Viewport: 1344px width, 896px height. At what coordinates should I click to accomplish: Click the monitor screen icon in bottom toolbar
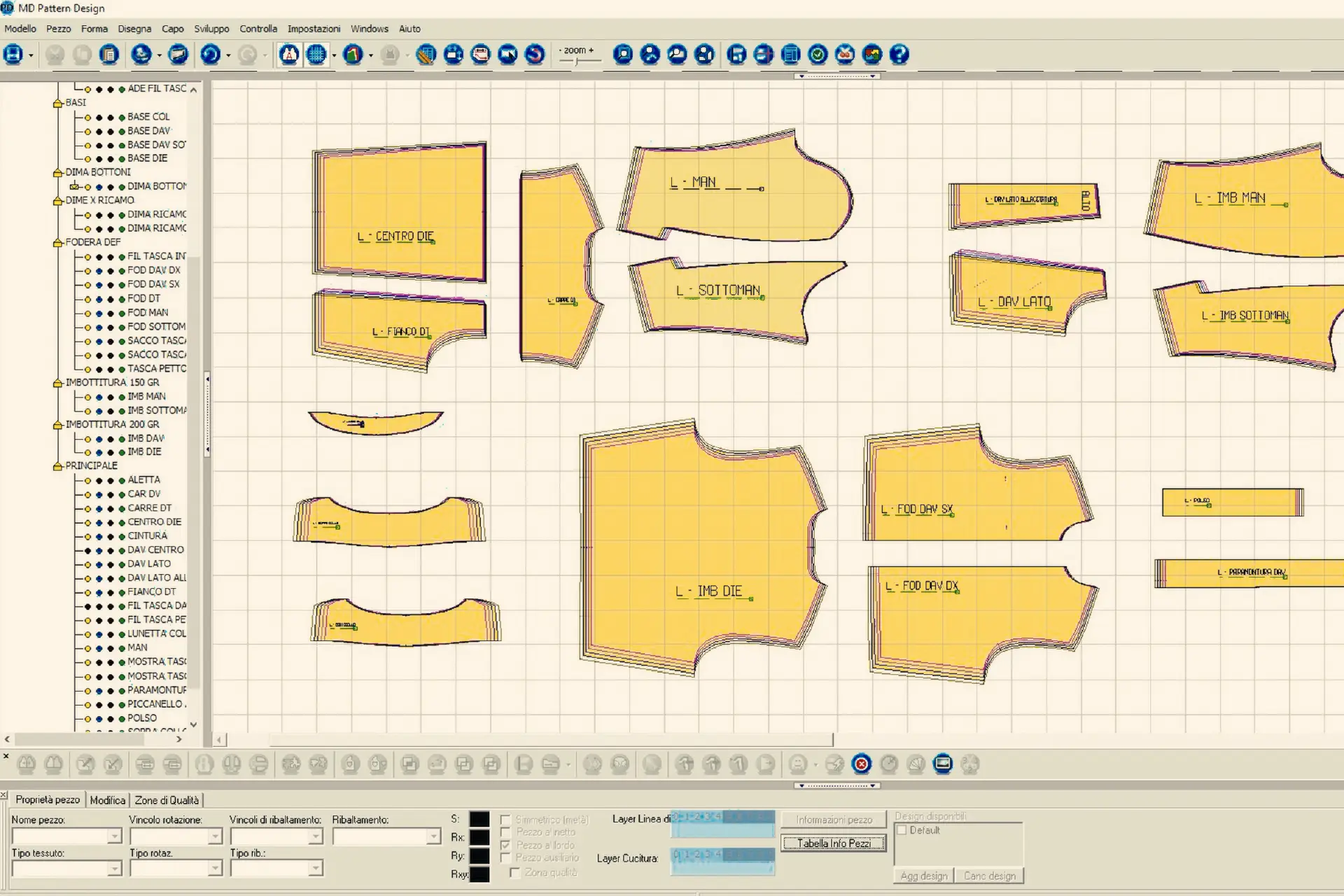click(x=943, y=764)
